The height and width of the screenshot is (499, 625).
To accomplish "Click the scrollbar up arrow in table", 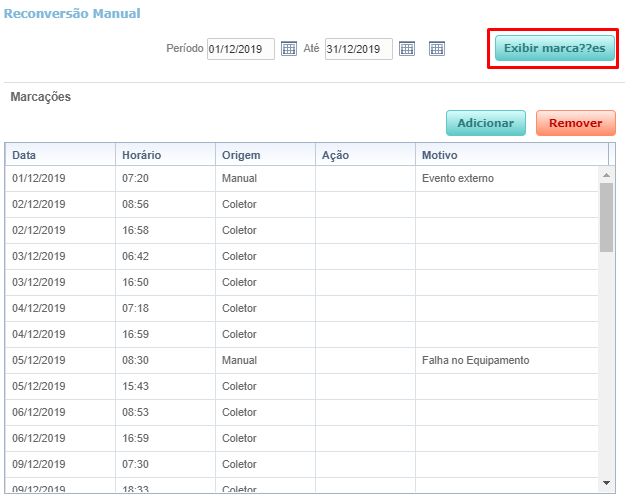I will [606, 174].
